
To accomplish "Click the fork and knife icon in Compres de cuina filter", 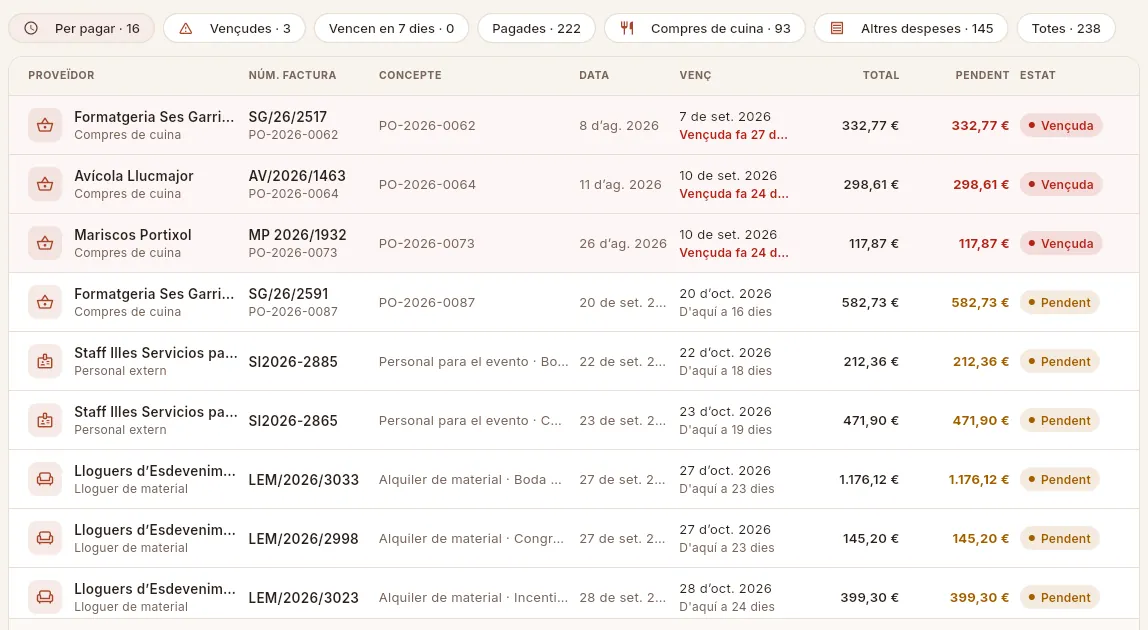I will 627,29.
